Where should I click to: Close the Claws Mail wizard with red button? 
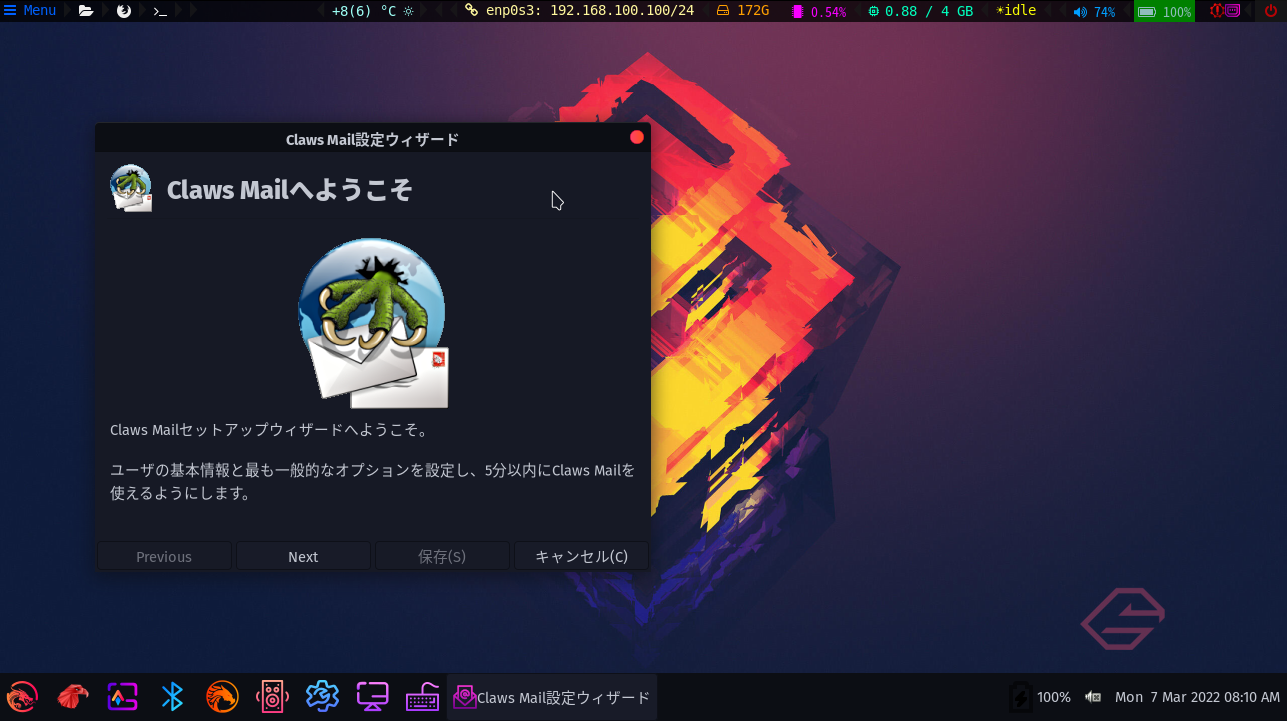(637, 137)
